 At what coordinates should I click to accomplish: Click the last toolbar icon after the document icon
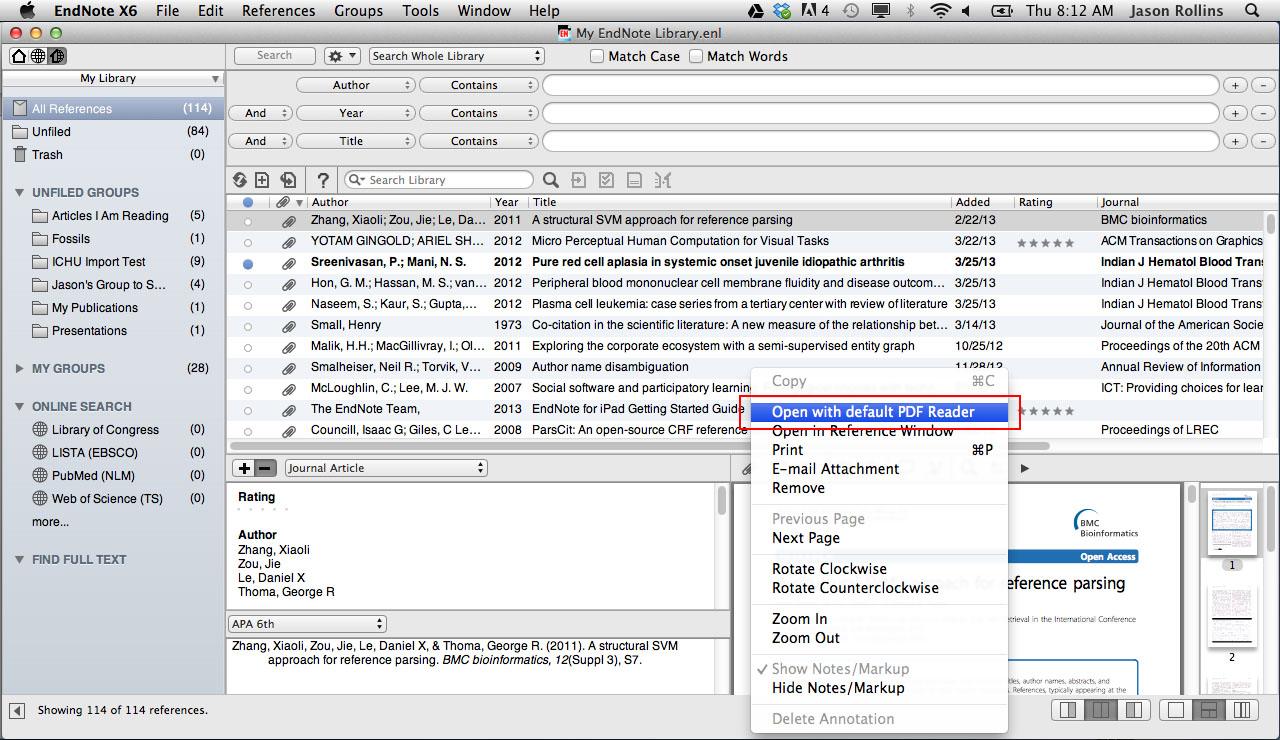(663, 180)
